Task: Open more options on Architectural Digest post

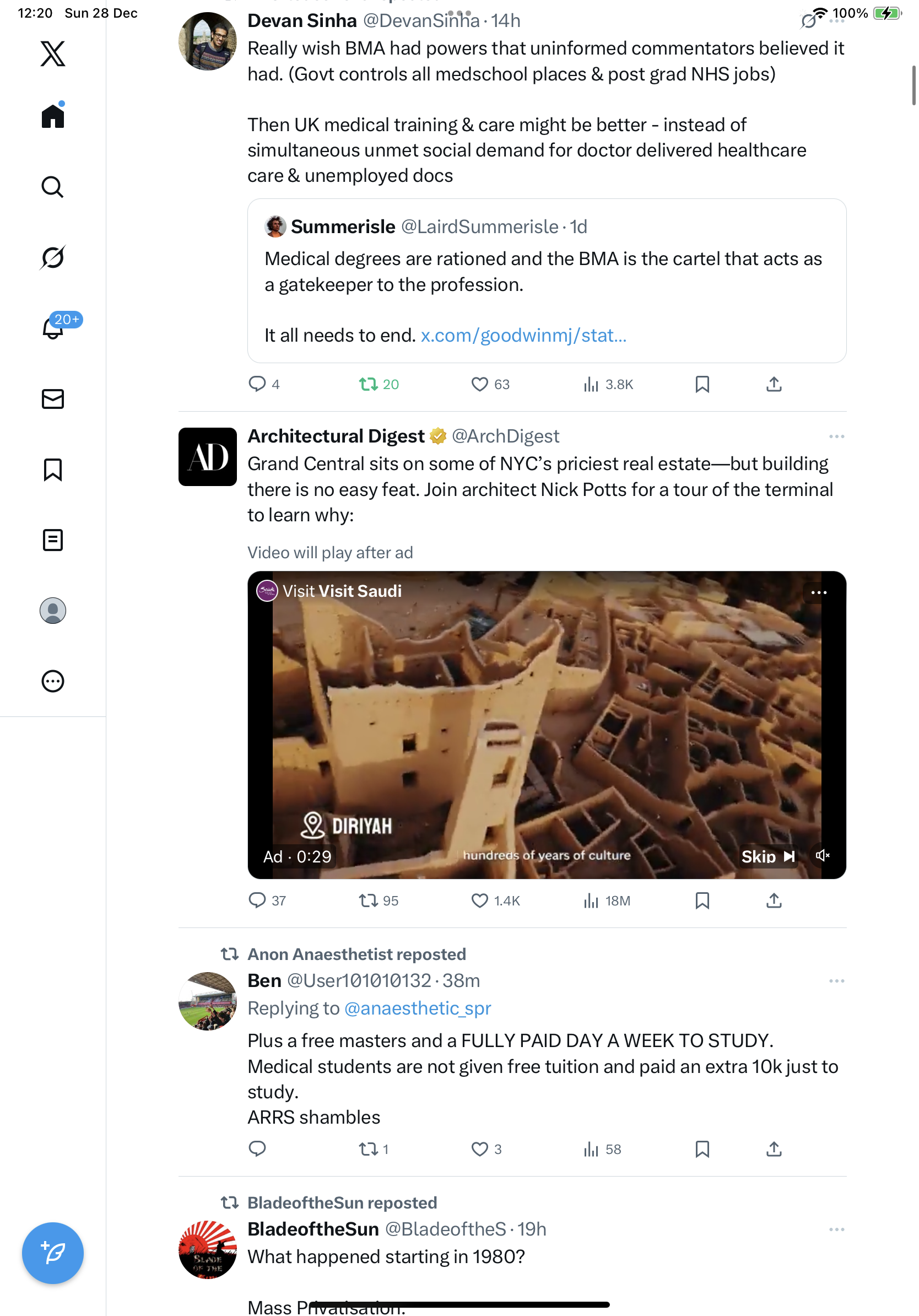Action: [x=836, y=437]
